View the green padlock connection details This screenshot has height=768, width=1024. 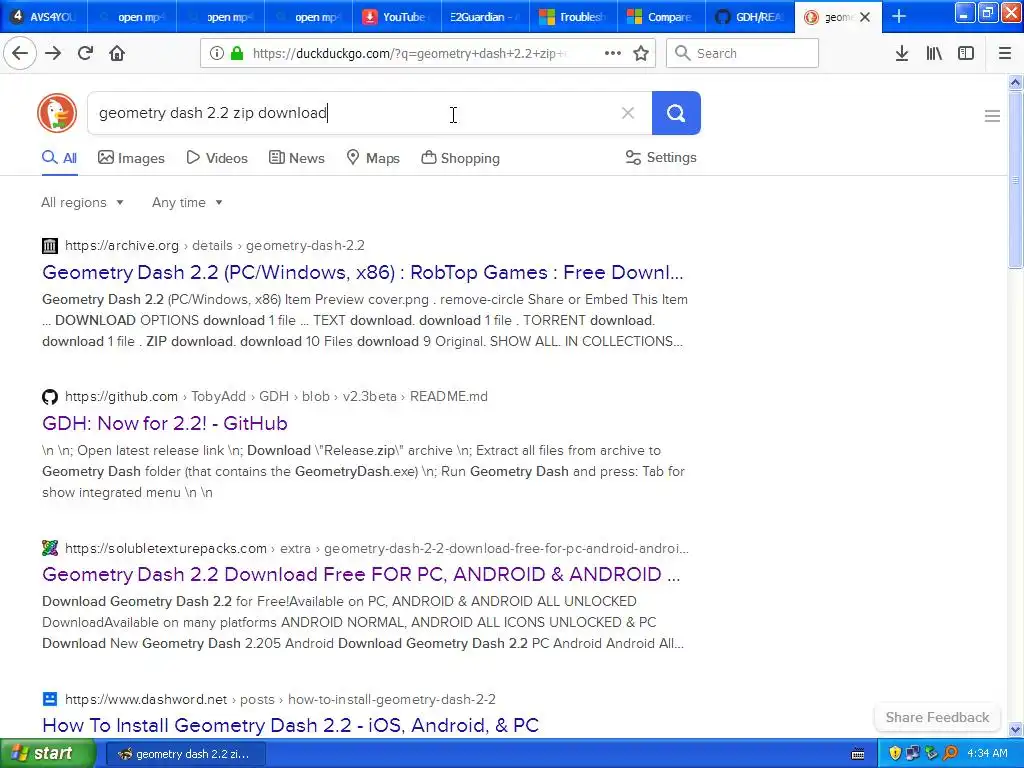(x=238, y=53)
